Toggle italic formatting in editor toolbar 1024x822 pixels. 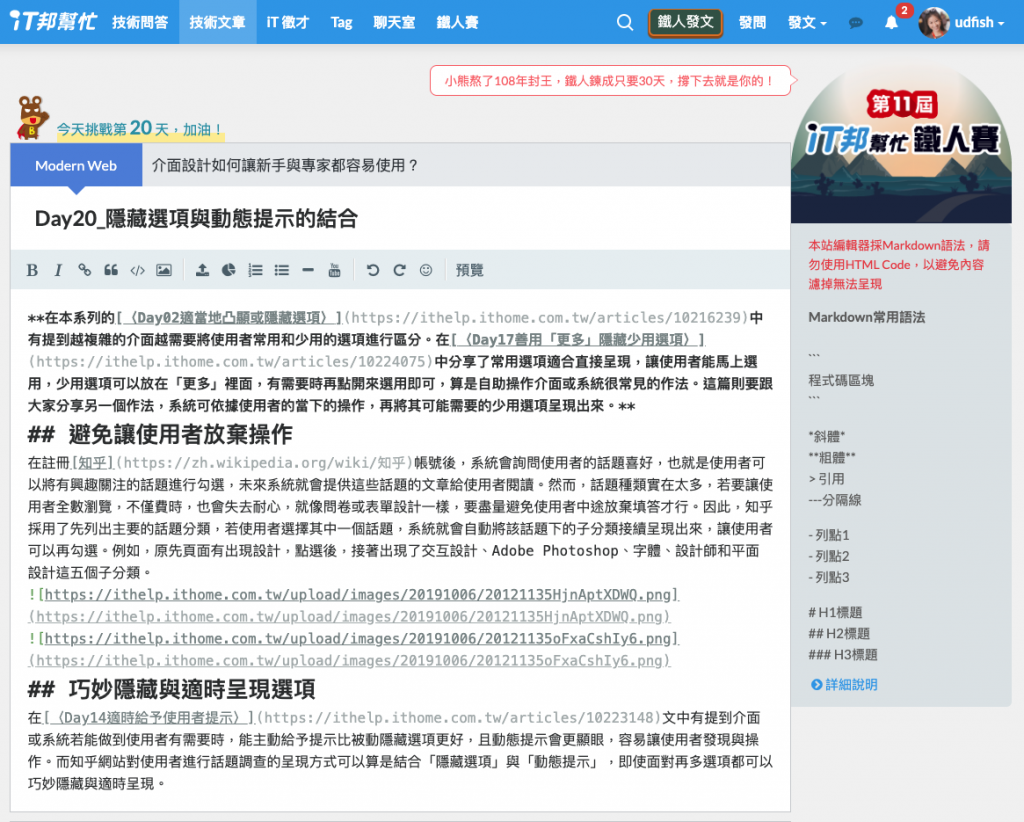[58, 270]
